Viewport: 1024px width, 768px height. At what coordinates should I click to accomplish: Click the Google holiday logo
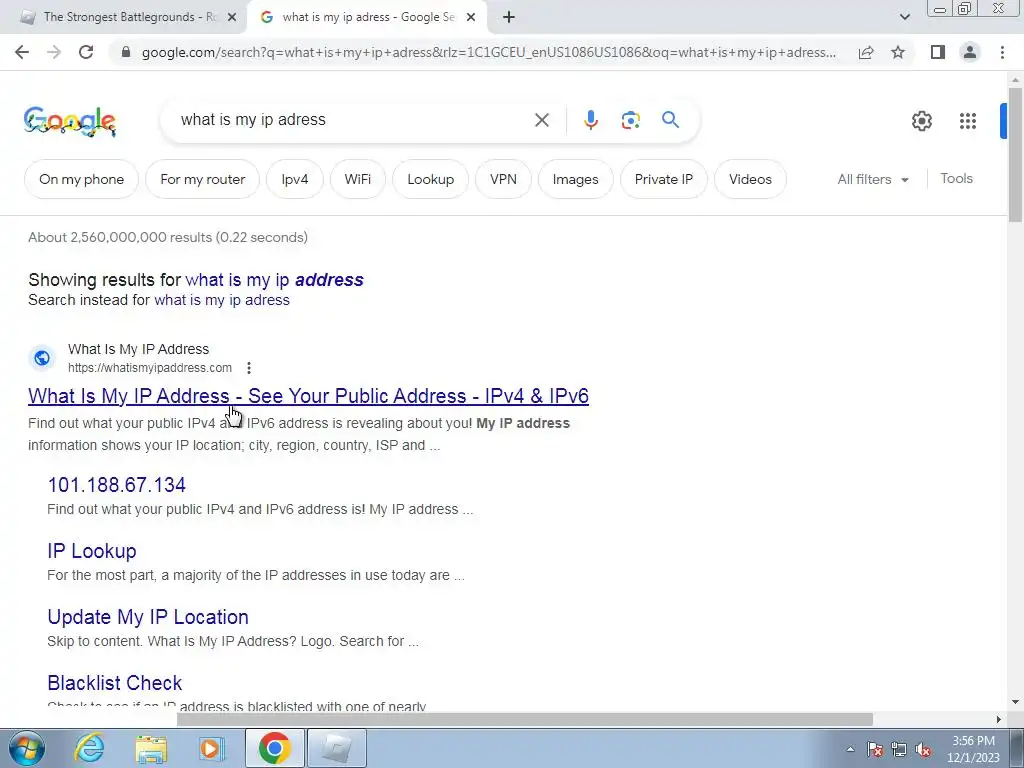point(70,121)
